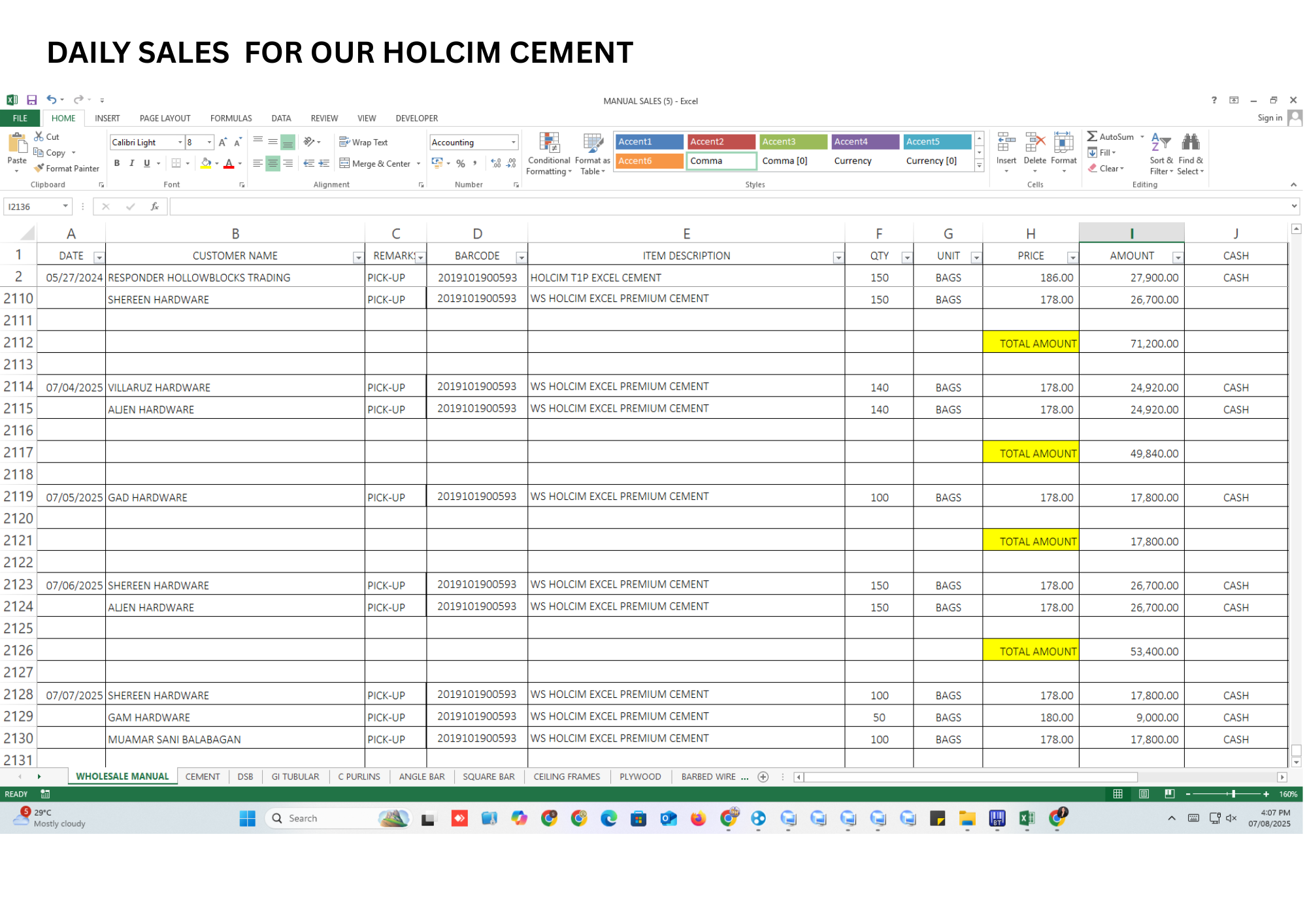The width and height of the screenshot is (1307, 924).
Task: Click the Clear button in Editing group
Action: pos(1106,168)
